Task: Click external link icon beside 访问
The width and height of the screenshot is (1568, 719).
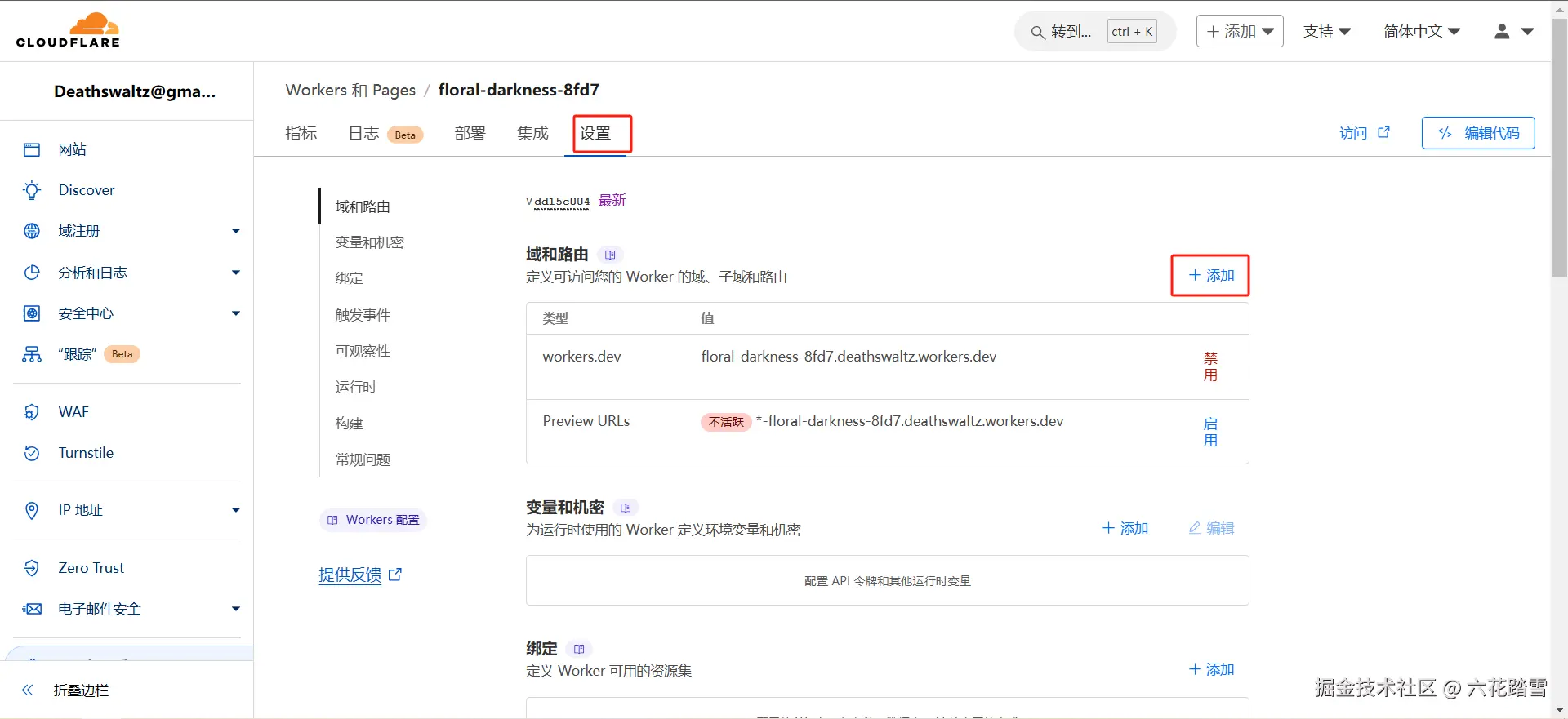Action: [1383, 132]
